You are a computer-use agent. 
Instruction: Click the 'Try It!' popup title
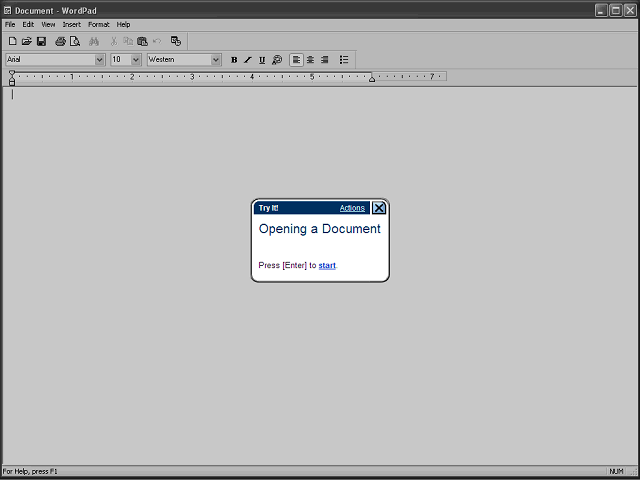tap(268, 208)
